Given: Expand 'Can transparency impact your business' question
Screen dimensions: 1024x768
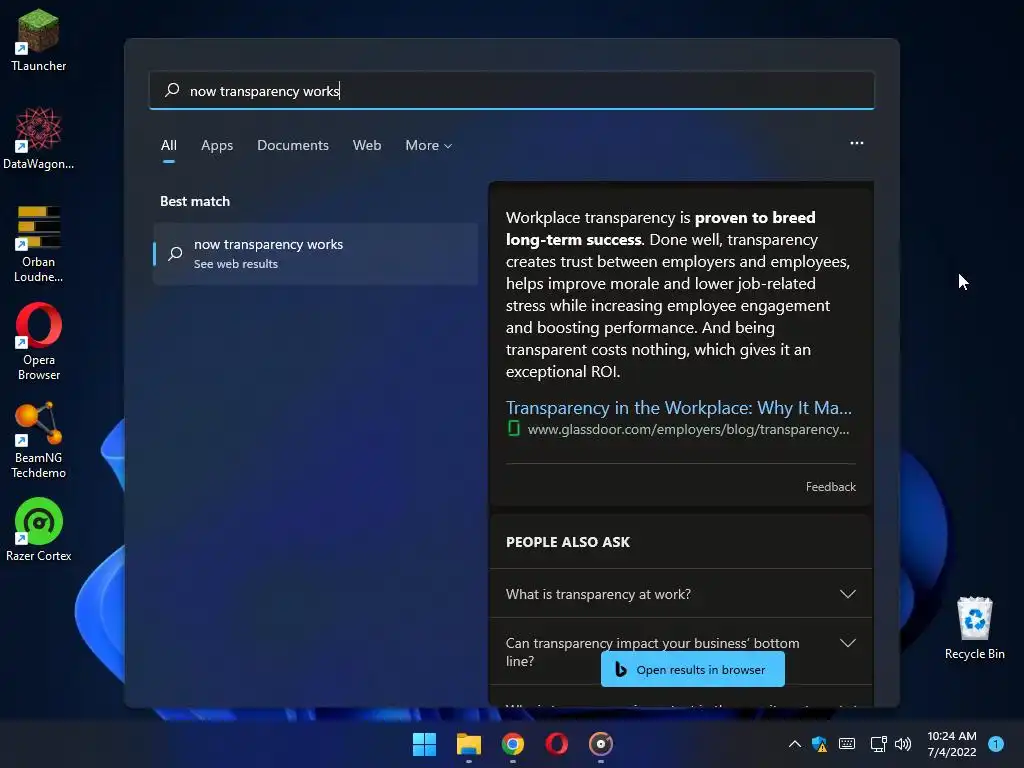Looking at the screenshot, I should 680,651.
